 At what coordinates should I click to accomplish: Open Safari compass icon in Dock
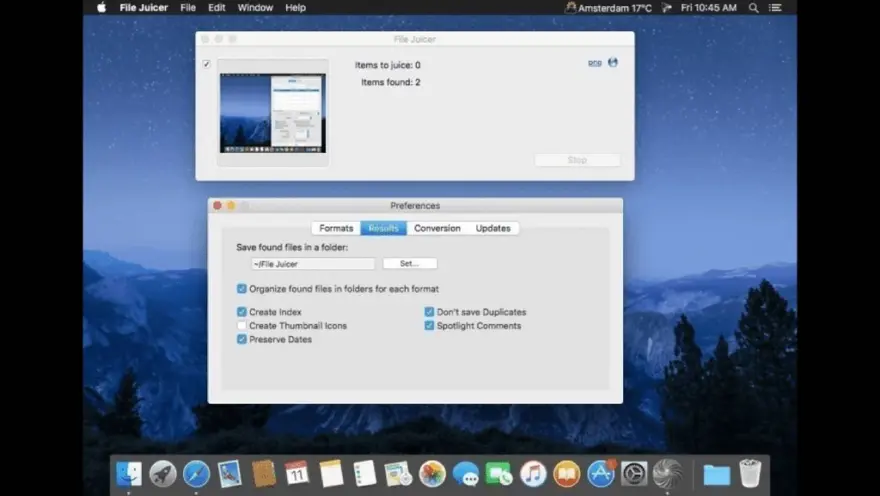[196, 474]
